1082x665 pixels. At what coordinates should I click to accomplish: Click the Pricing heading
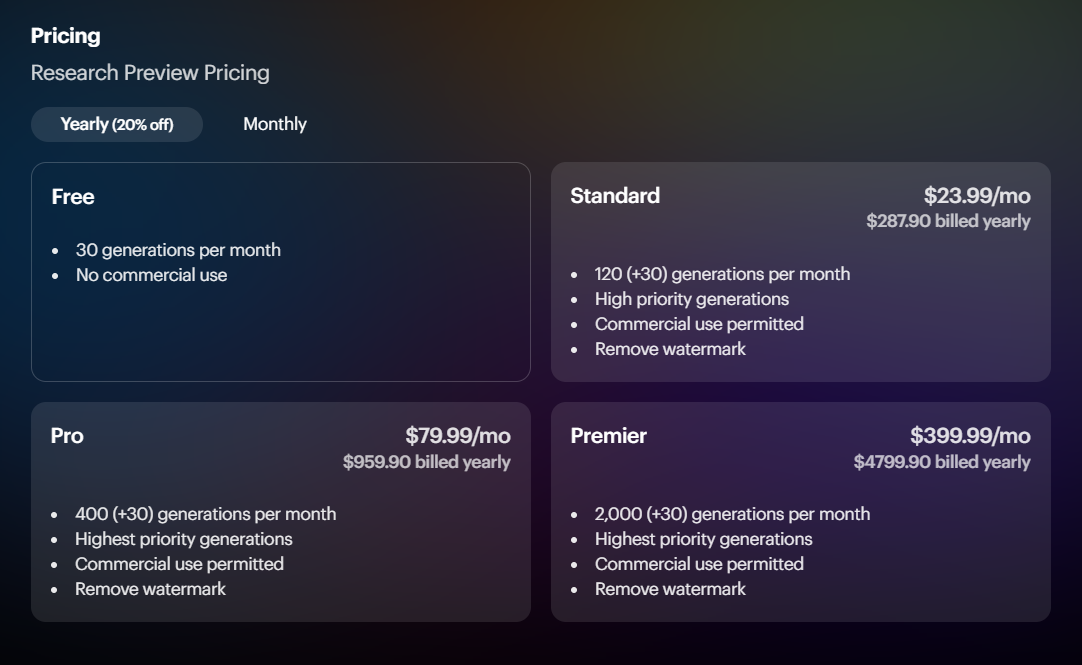click(65, 36)
